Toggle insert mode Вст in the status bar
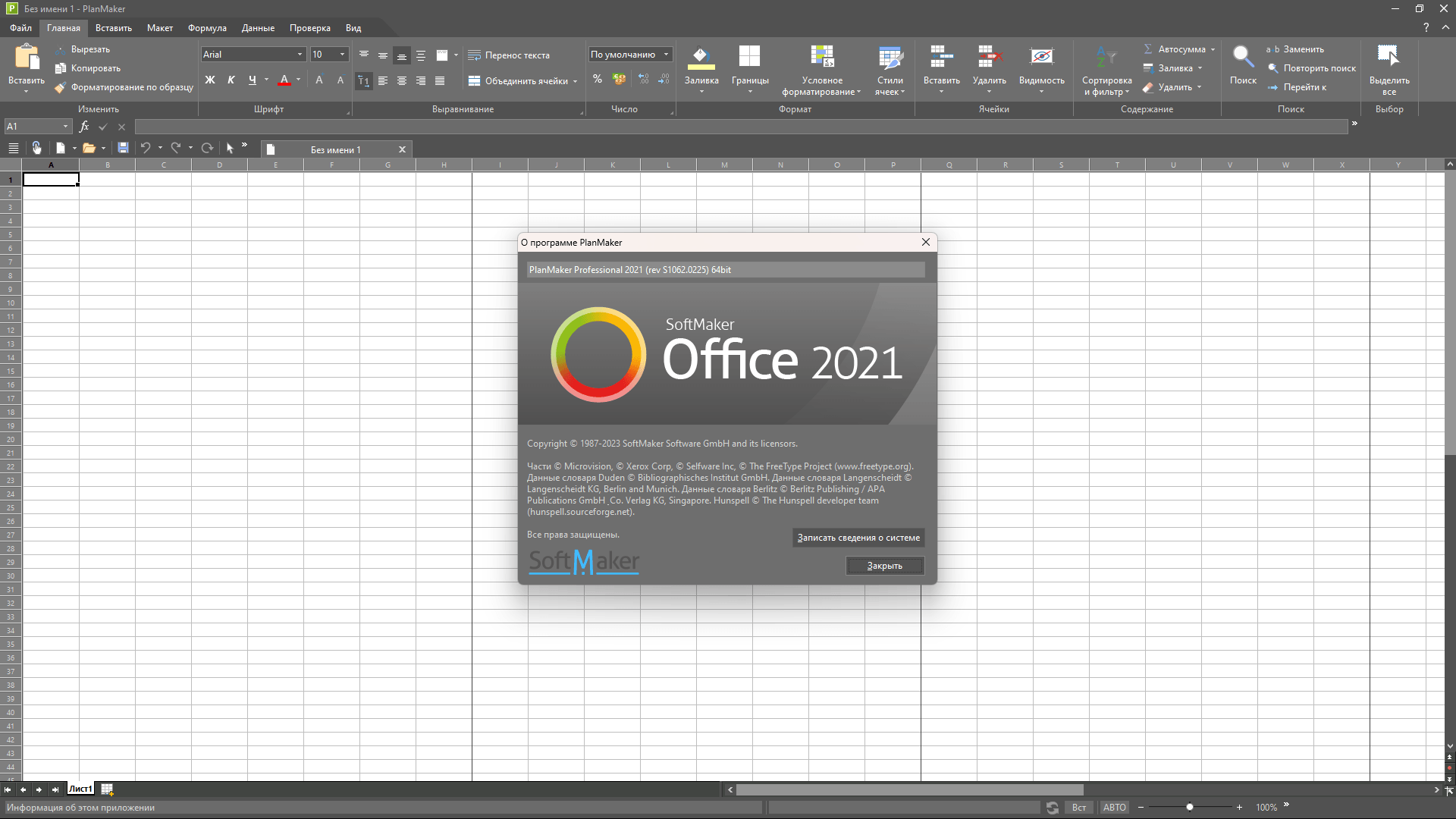The image size is (1456, 819). (1078, 808)
